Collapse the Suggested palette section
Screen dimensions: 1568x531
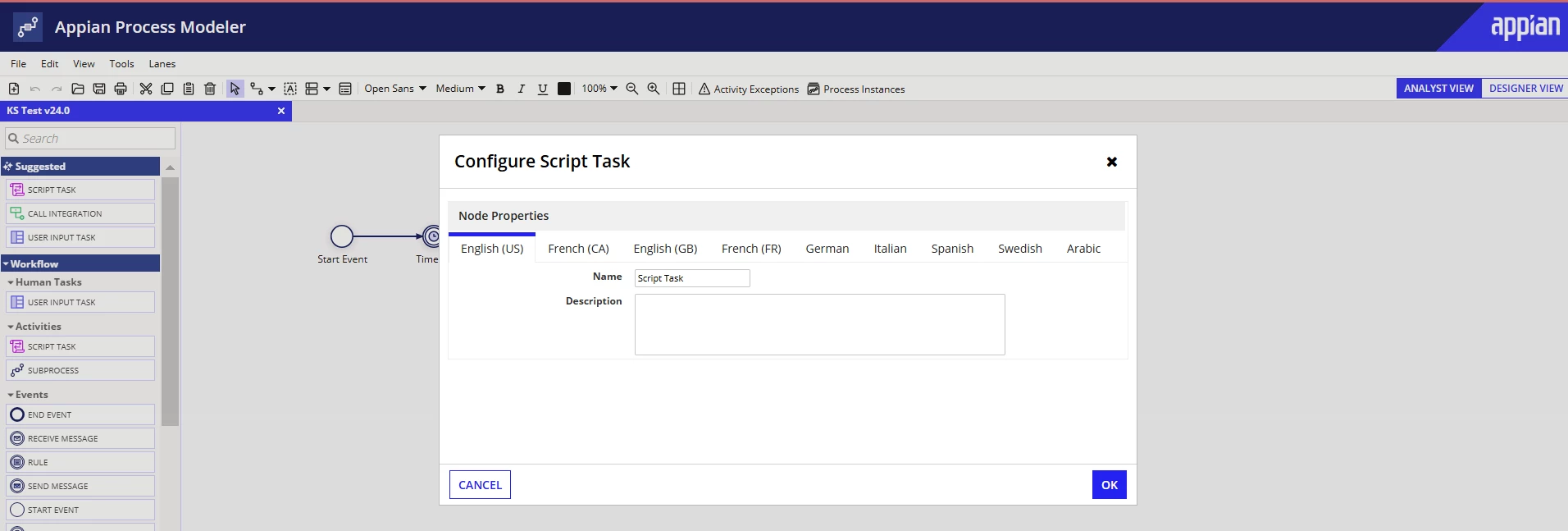pyautogui.click(x=80, y=166)
